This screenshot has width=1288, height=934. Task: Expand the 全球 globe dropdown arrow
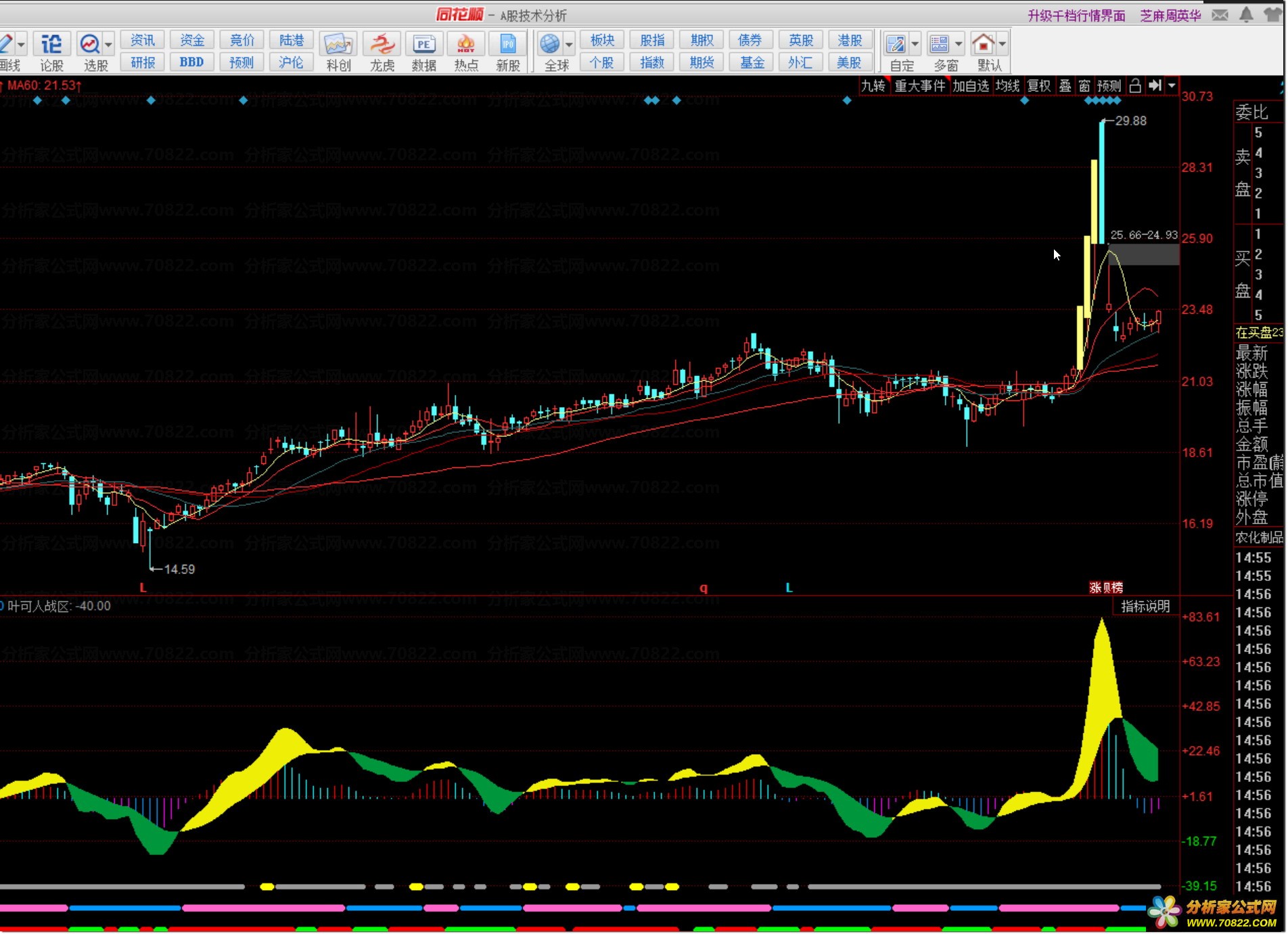[570, 45]
